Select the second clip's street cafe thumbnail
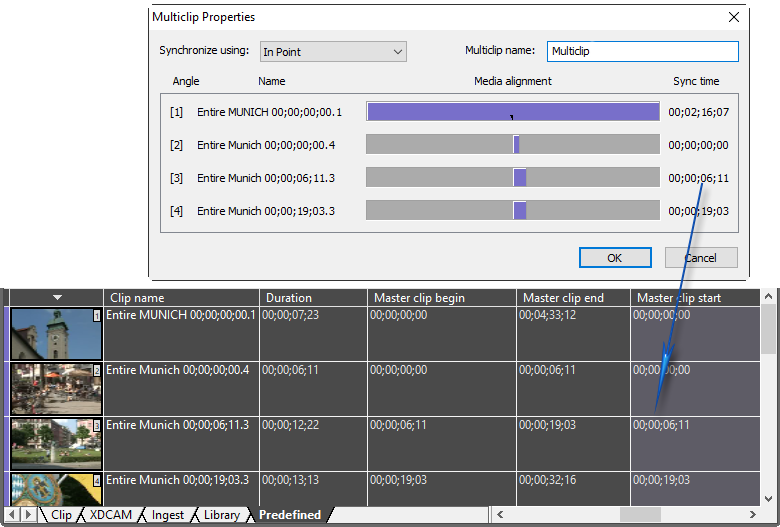The image size is (780, 527). 56,389
